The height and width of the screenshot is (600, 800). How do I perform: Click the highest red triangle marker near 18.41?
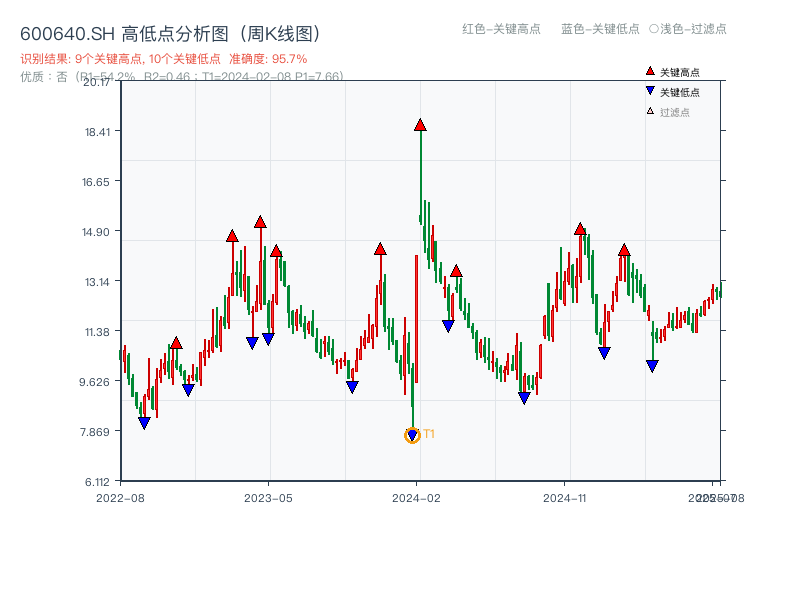pos(420,124)
